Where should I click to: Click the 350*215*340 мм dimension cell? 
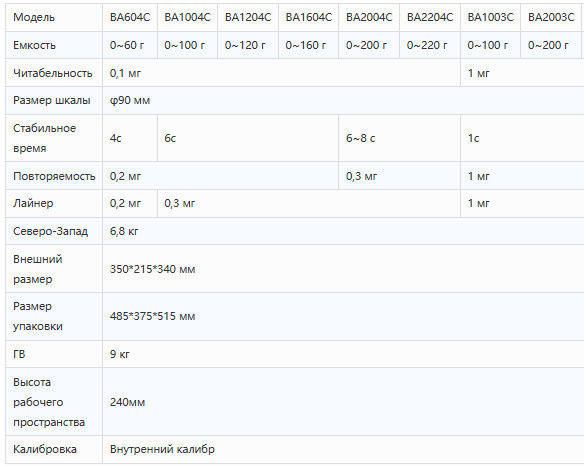[343, 269]
